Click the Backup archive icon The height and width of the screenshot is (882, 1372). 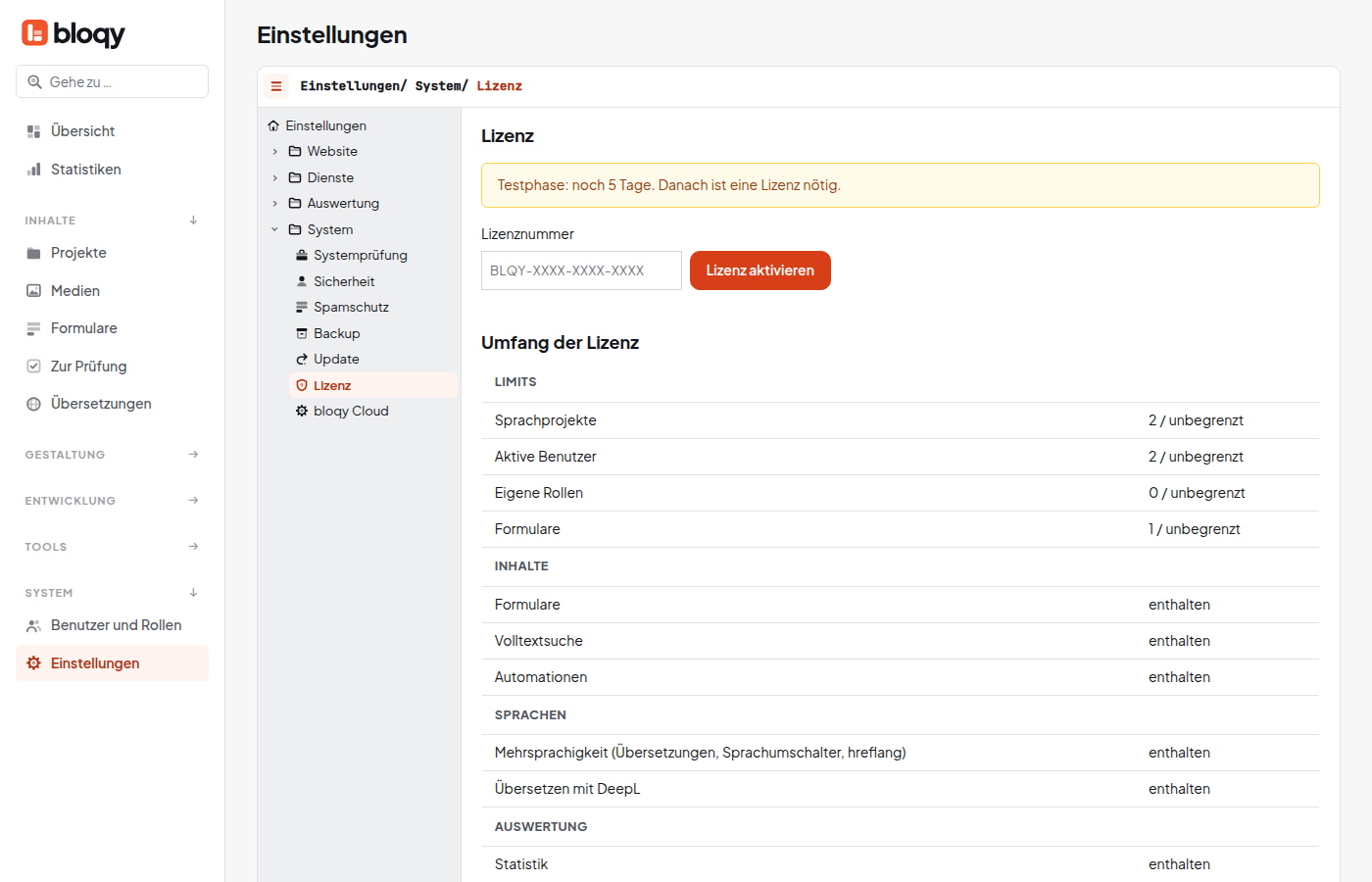302,333
